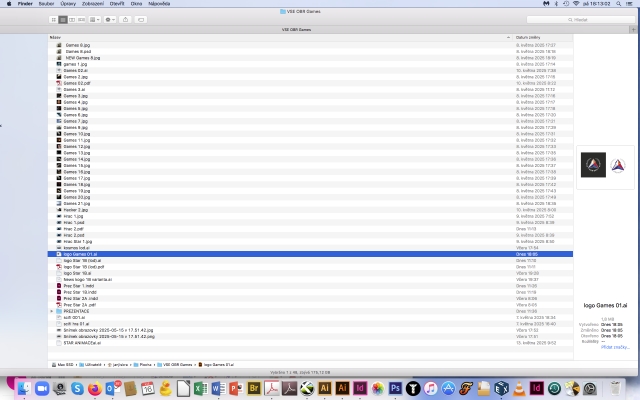Open Photoshop from the Dock
This screenshot has height=400, width=640.
(395, 389)
